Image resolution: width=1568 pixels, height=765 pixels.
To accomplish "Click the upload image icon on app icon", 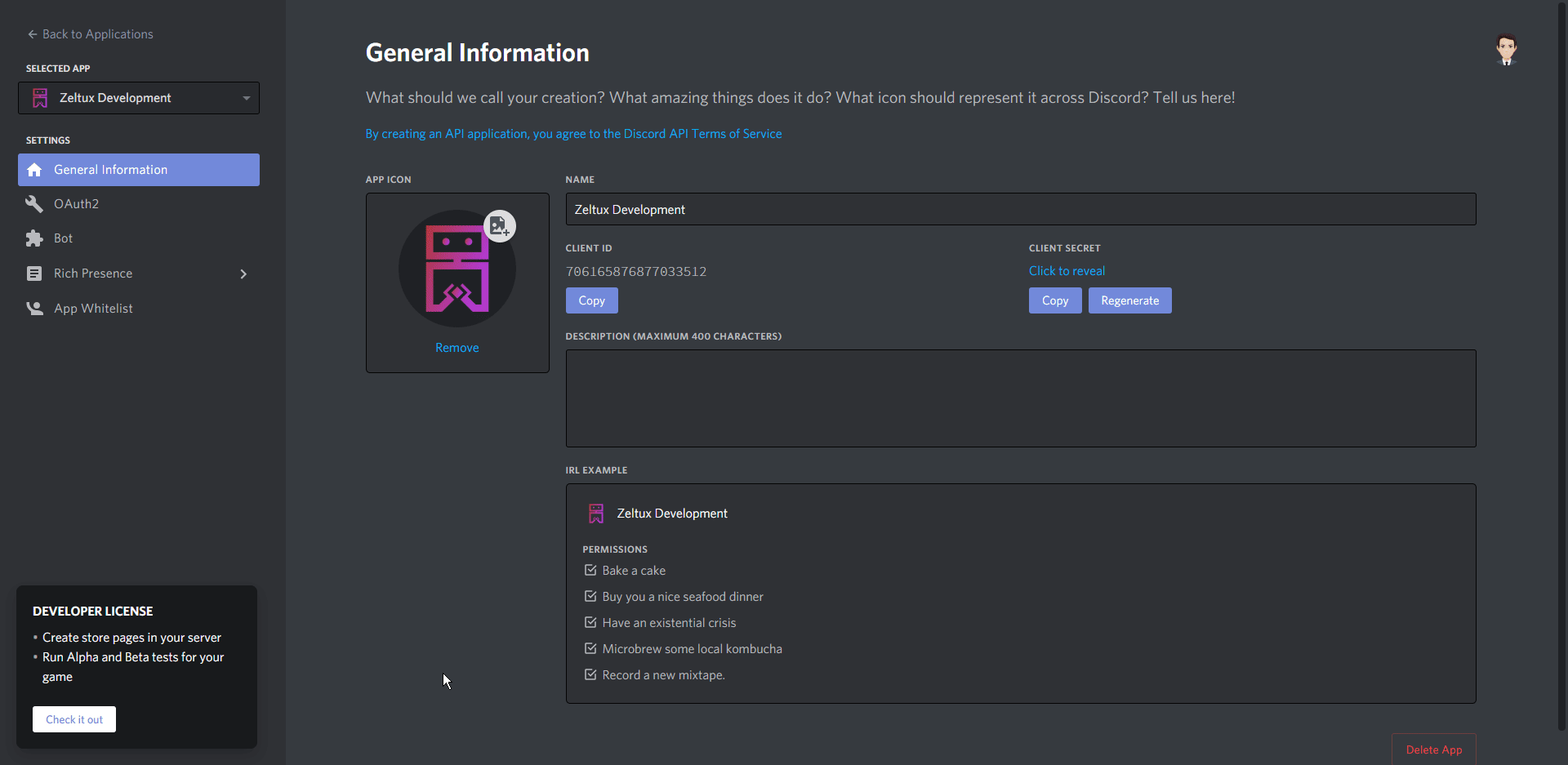I will (500, 226).
